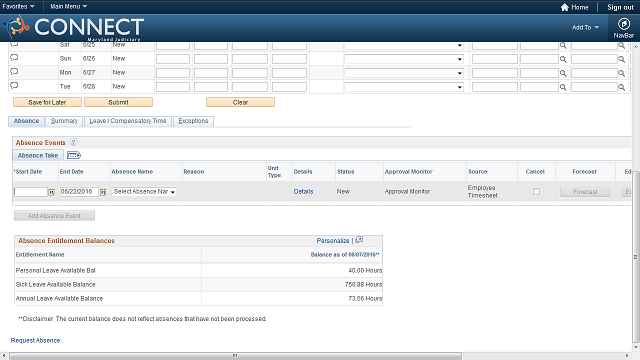The height and width of the screenshot is (360, 640).
Task: Click the Submit button
Action: [118, 102]
